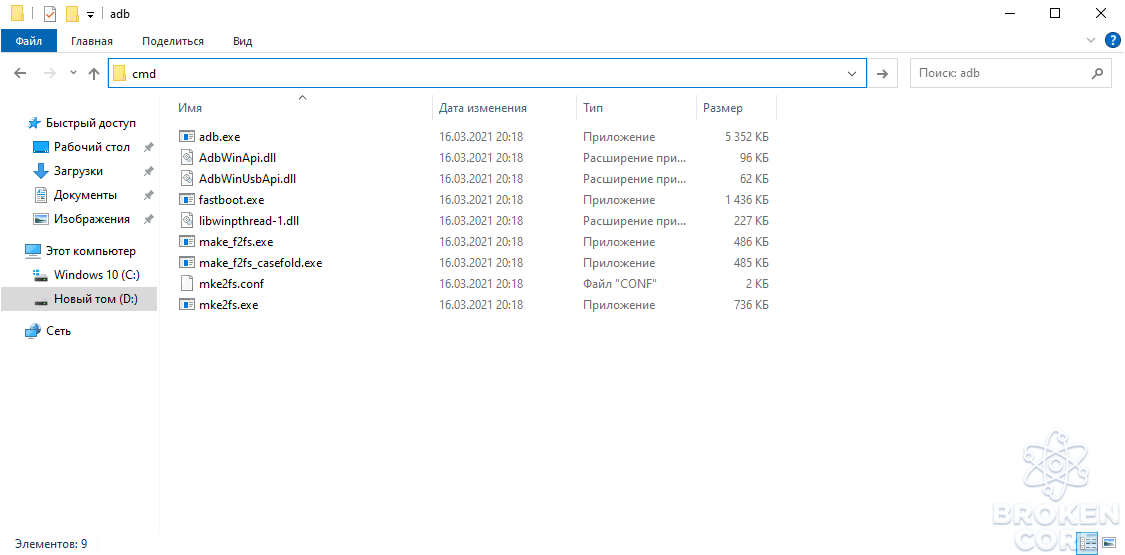
Task: Click the AdbWinUsbApi.dll file icon
Action: click(187, 179)
